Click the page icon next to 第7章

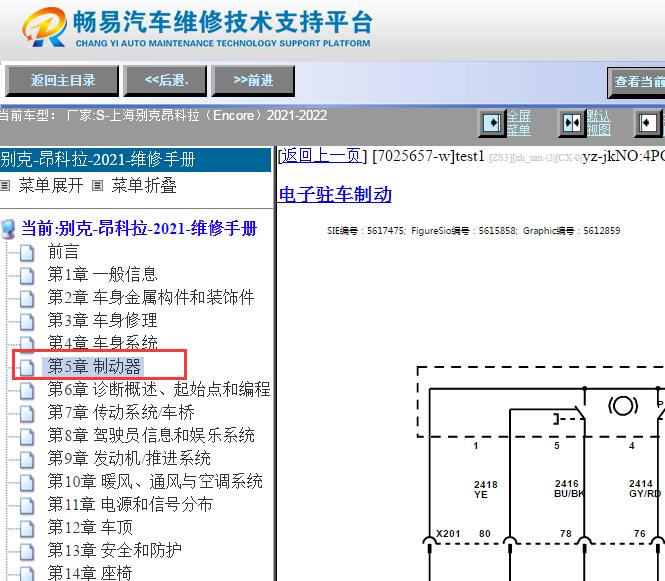coord(27,413)
